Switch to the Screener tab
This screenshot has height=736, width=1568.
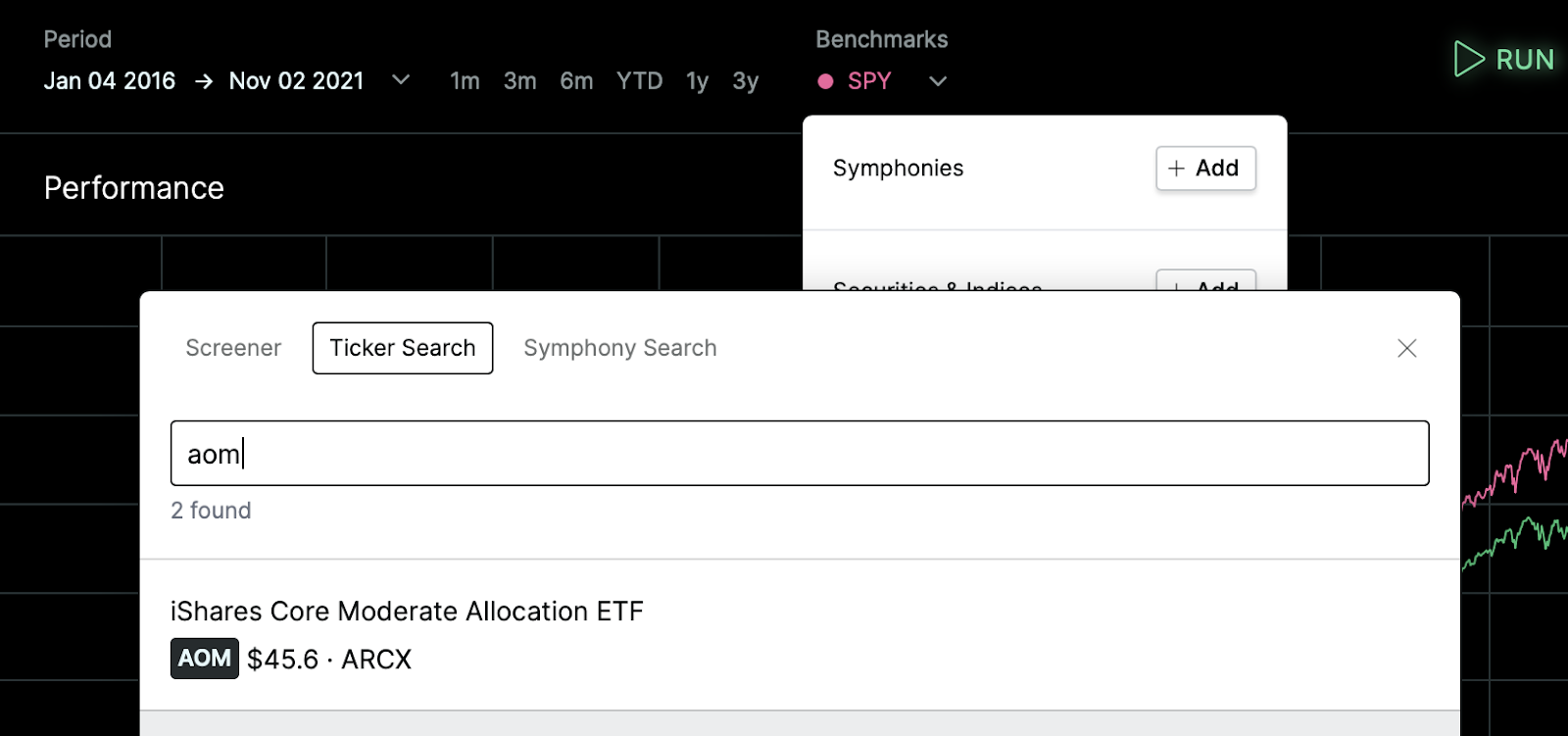[233, 348]
